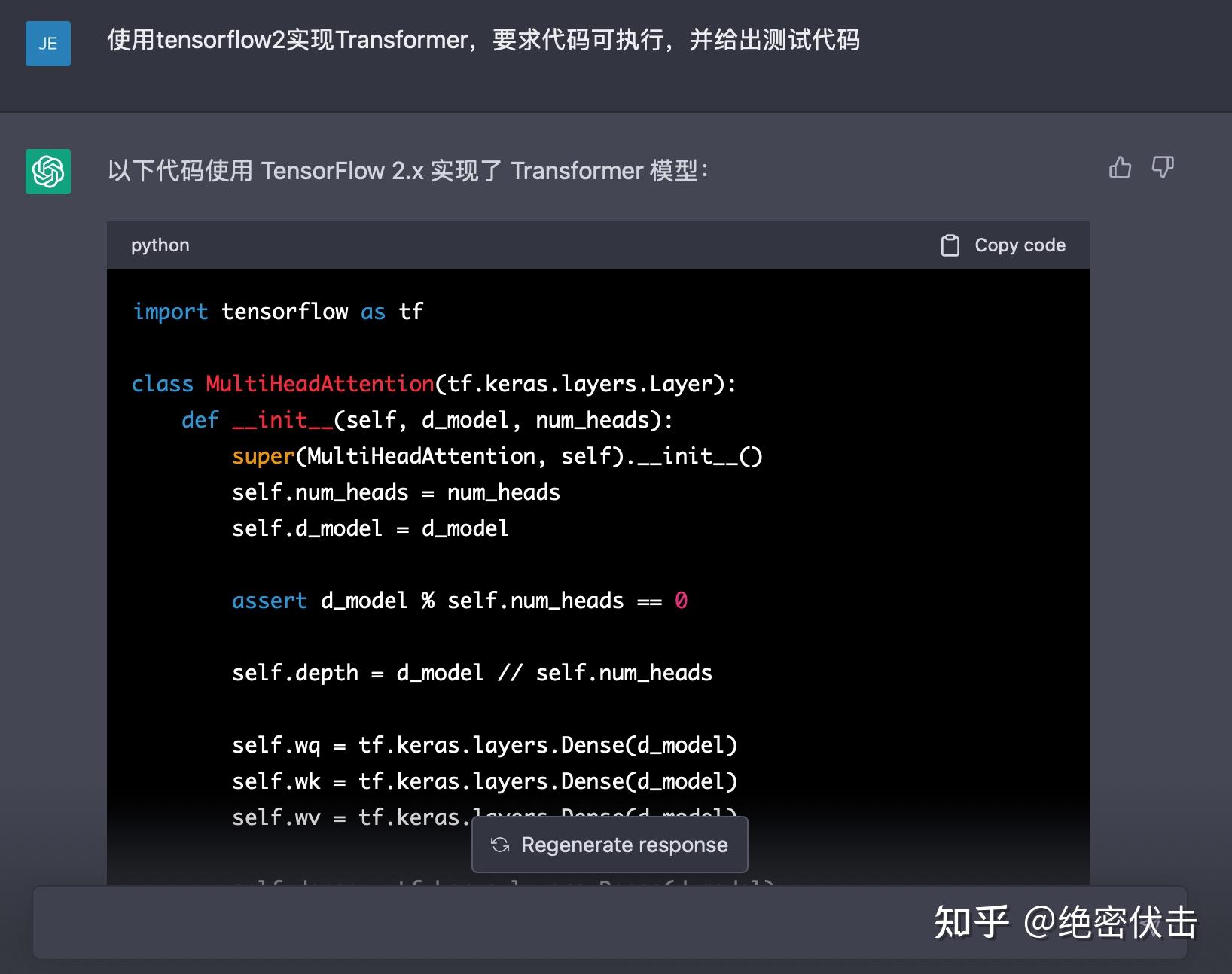Click the thumbs up feedback icon
The width and height of the screenshot is (1232, 974).
pos(1120,167)
